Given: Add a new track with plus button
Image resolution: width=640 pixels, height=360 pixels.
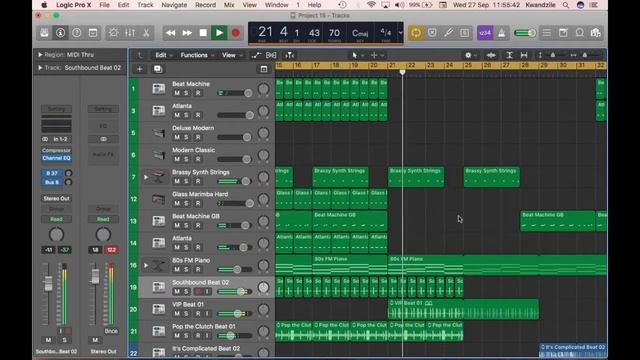Looking at the screenshot, I should tap(140, 69).
